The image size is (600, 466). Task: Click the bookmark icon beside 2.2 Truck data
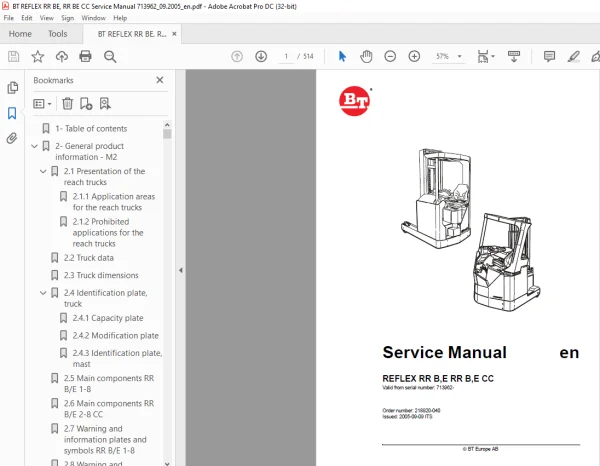55,258
